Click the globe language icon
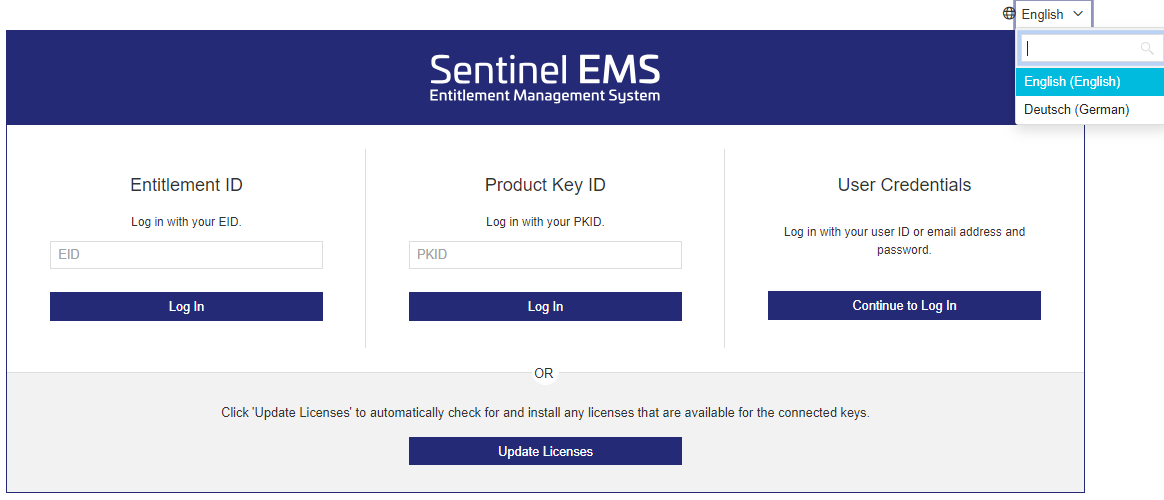This screenshot has width=1164, height=500. [x=1009, y=14]
